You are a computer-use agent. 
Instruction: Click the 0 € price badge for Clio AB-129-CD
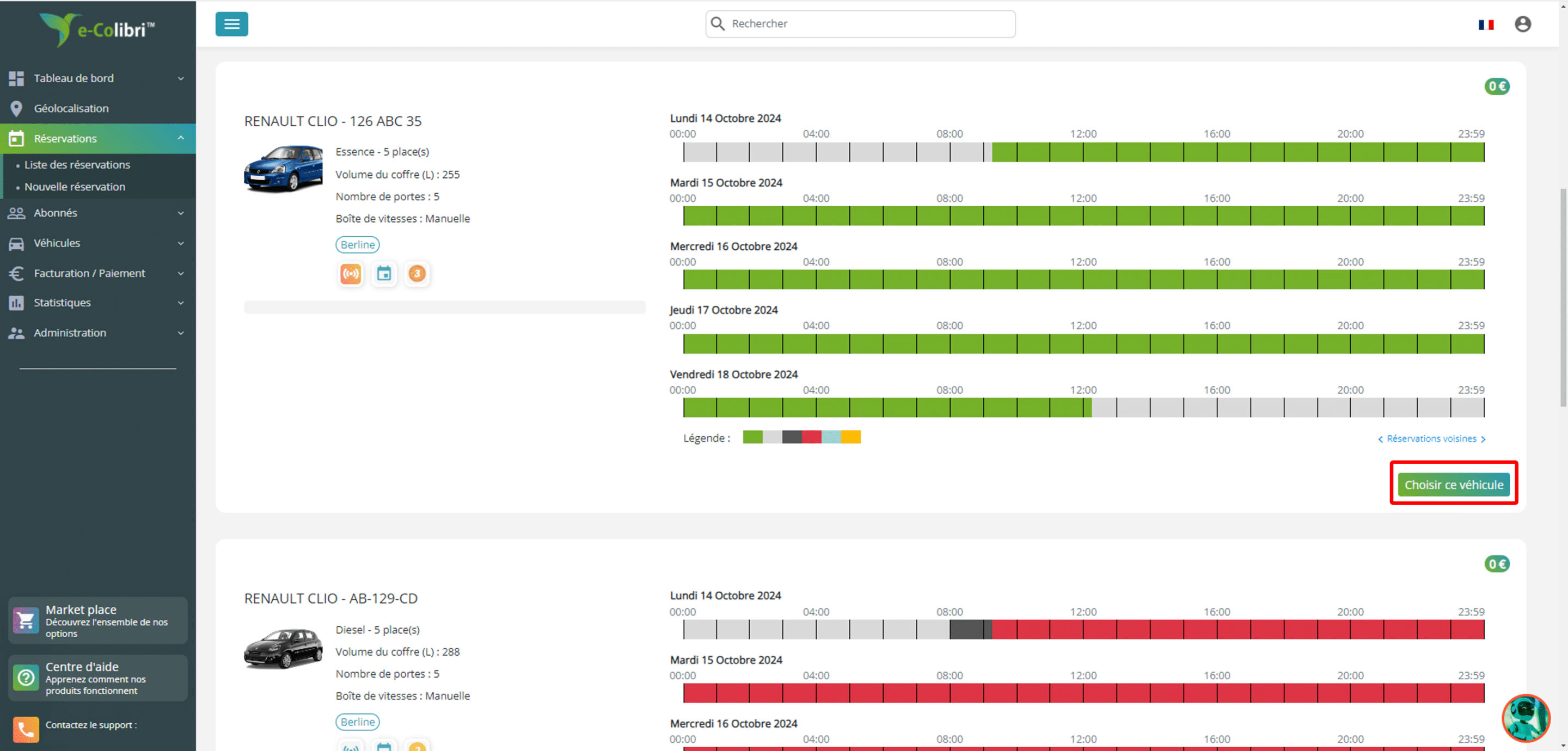tap(1497, 564)
